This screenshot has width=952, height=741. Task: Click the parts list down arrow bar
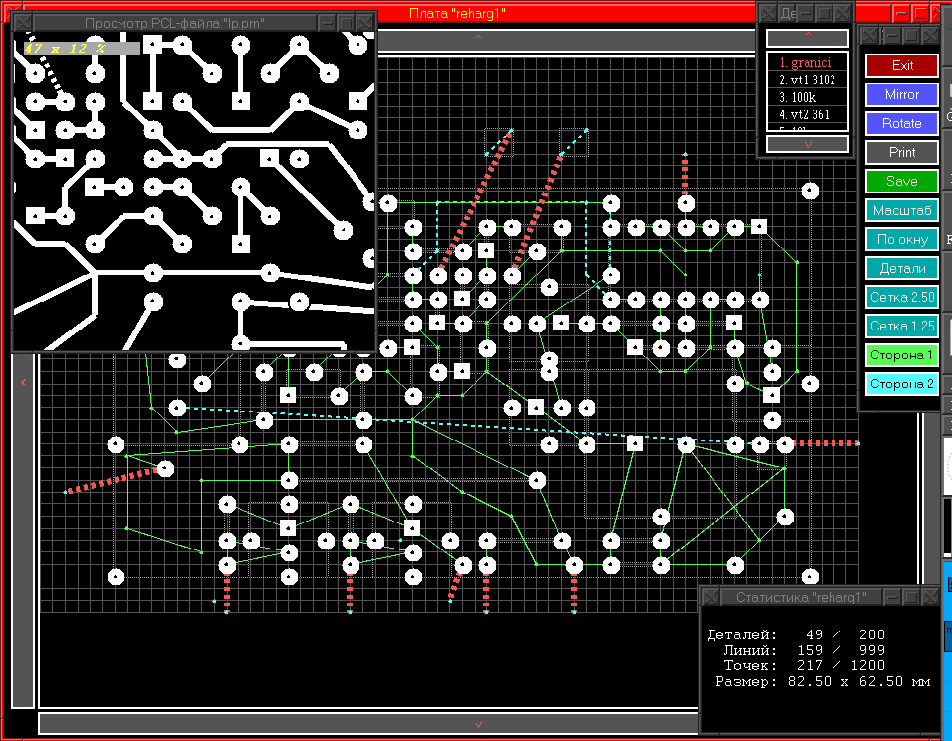point(807,144)
